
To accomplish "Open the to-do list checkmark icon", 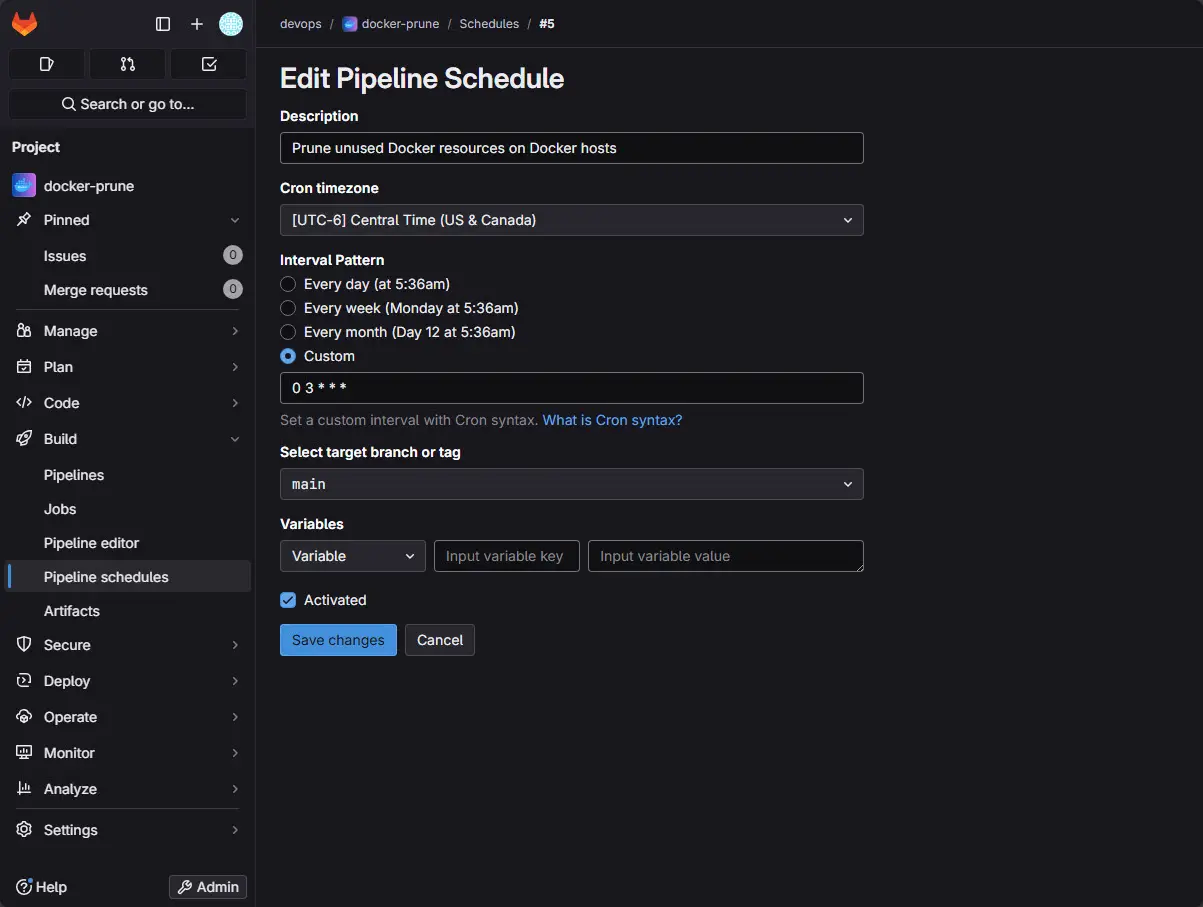I will tap(208, 63).
